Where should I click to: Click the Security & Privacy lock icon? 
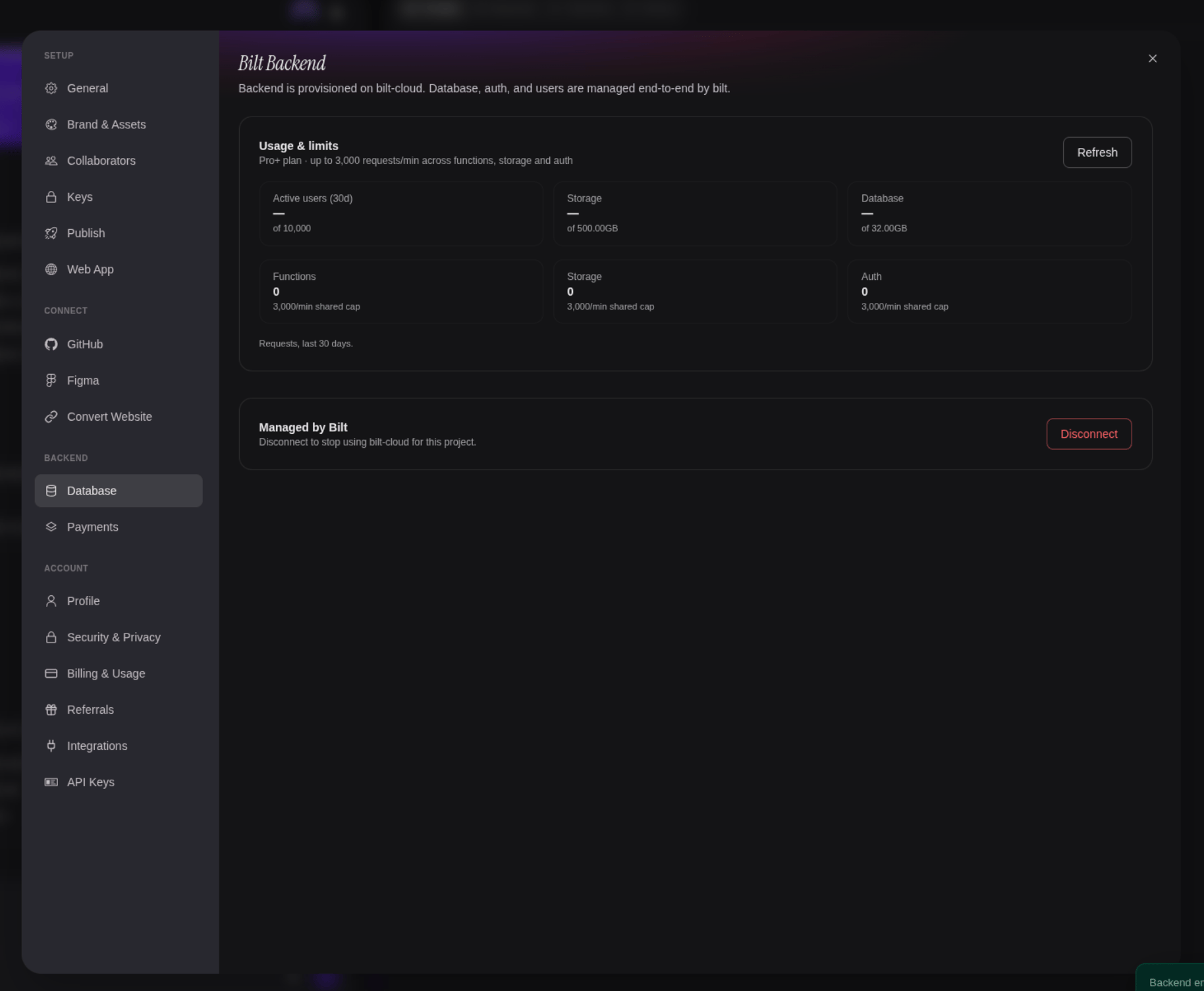point(51,637)
